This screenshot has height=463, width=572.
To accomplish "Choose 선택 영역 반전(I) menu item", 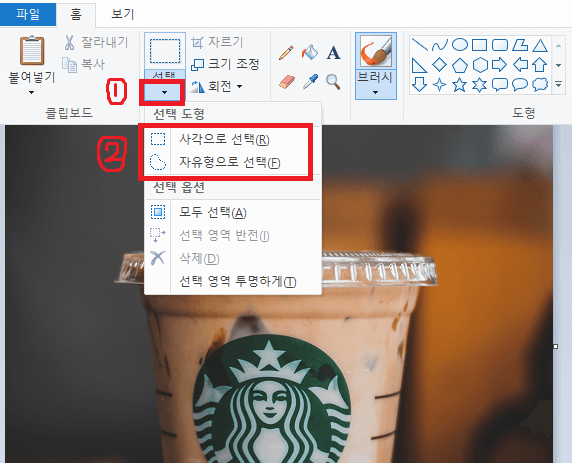I will pyautogui.click(x=233, y=235).
